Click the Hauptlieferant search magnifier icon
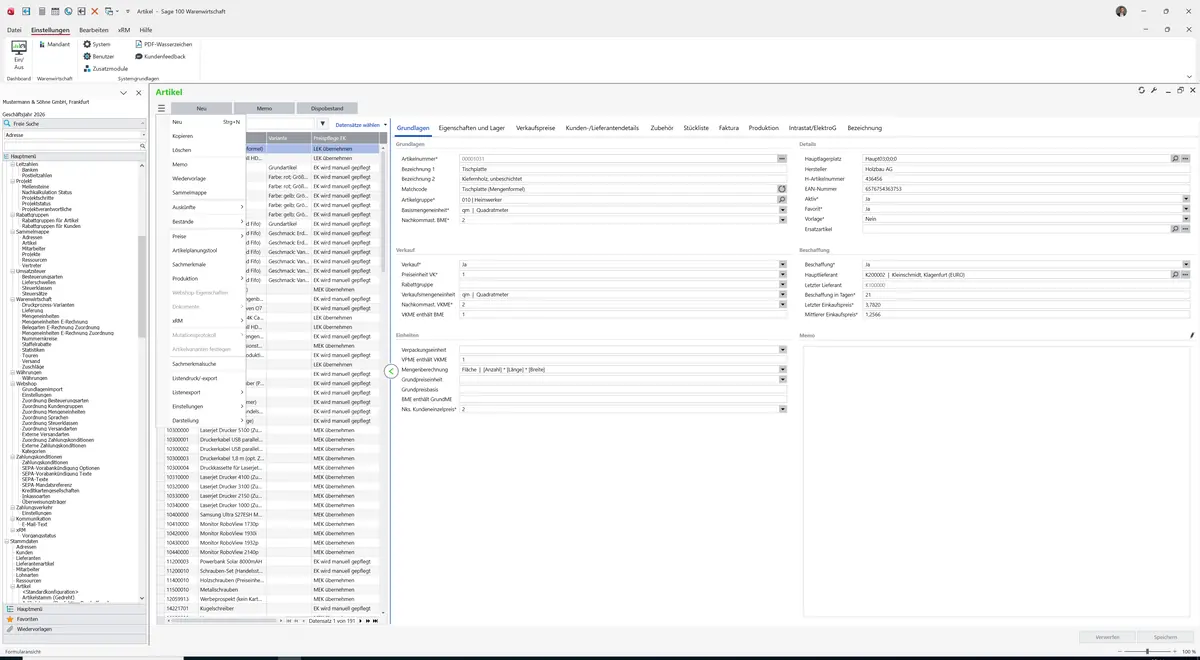Viewport: 1200px width, 660px height. click(x=1175, y=274)
